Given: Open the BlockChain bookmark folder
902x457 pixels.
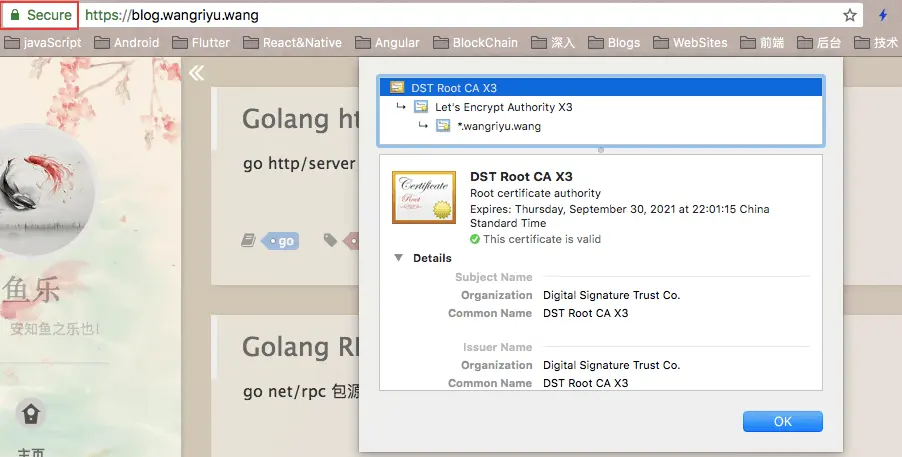Looking at the screenshot, I should click(x=475, y=43).
